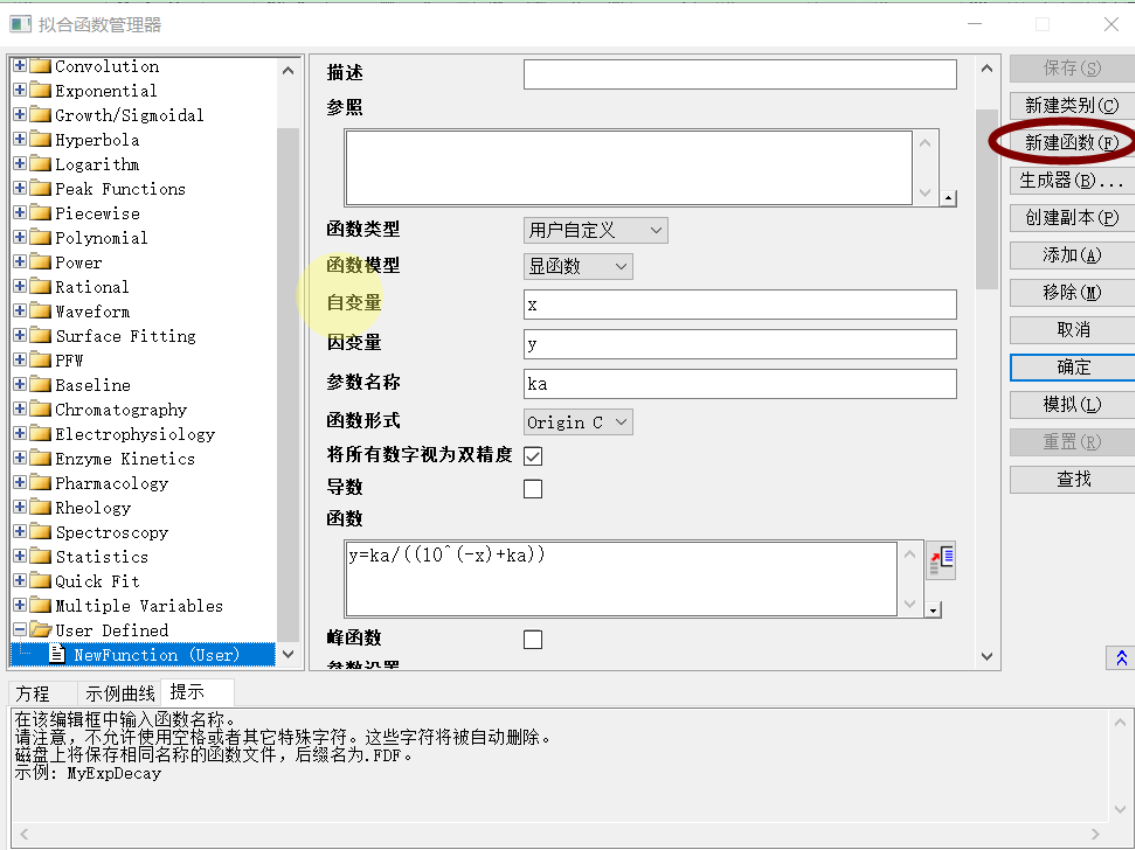Expand the Exponential category
The width and height of the screenshot is (1135, 850).
[x=20, y=90]
